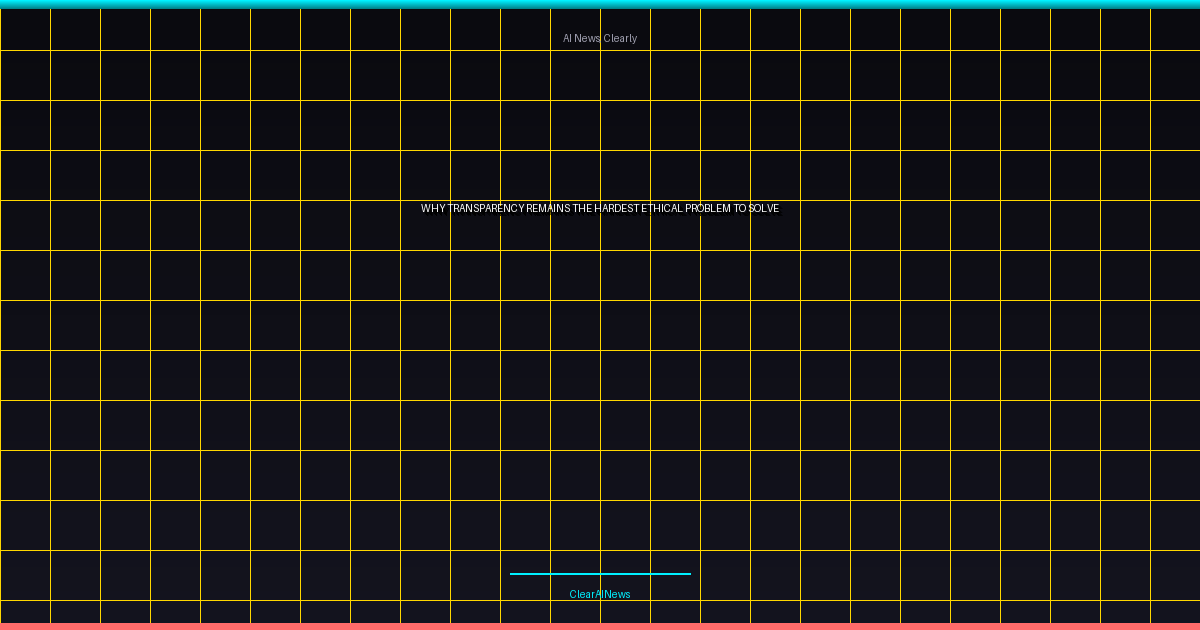Click the right end of the cyan divider
1200x630 pixels.
coord(688,574)
